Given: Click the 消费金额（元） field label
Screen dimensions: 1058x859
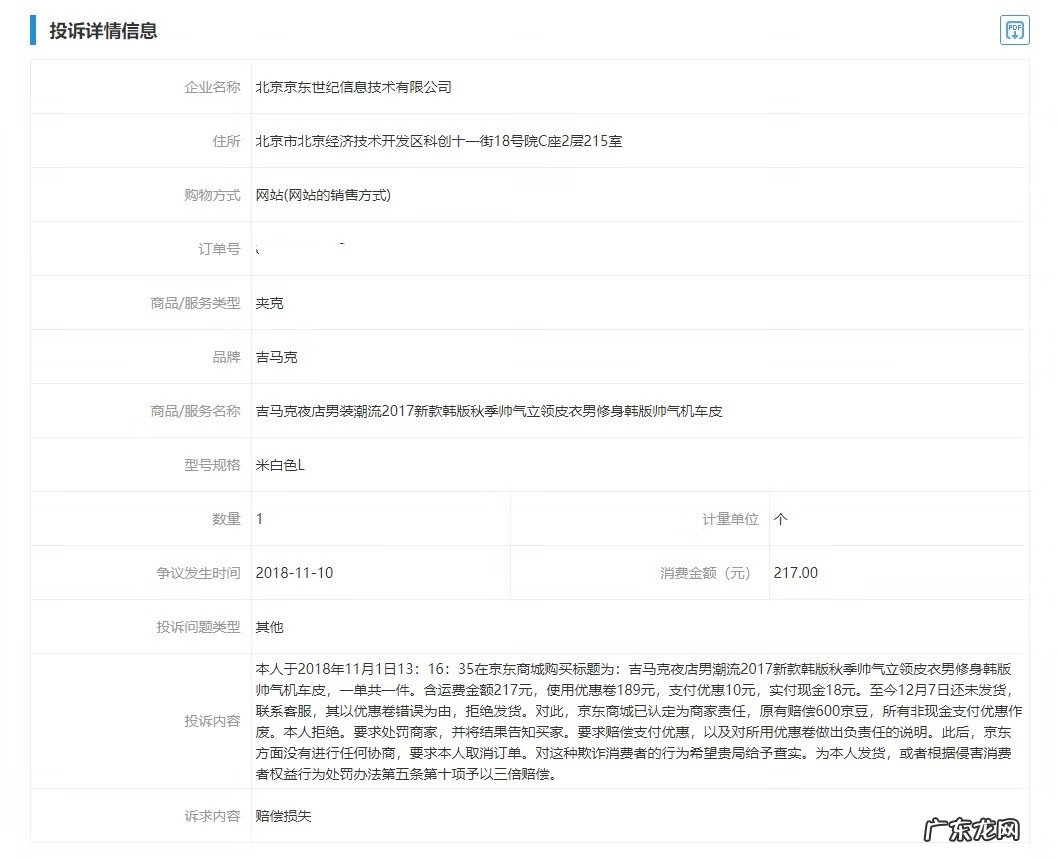Looking at the screenshot, I should [704, 573].
